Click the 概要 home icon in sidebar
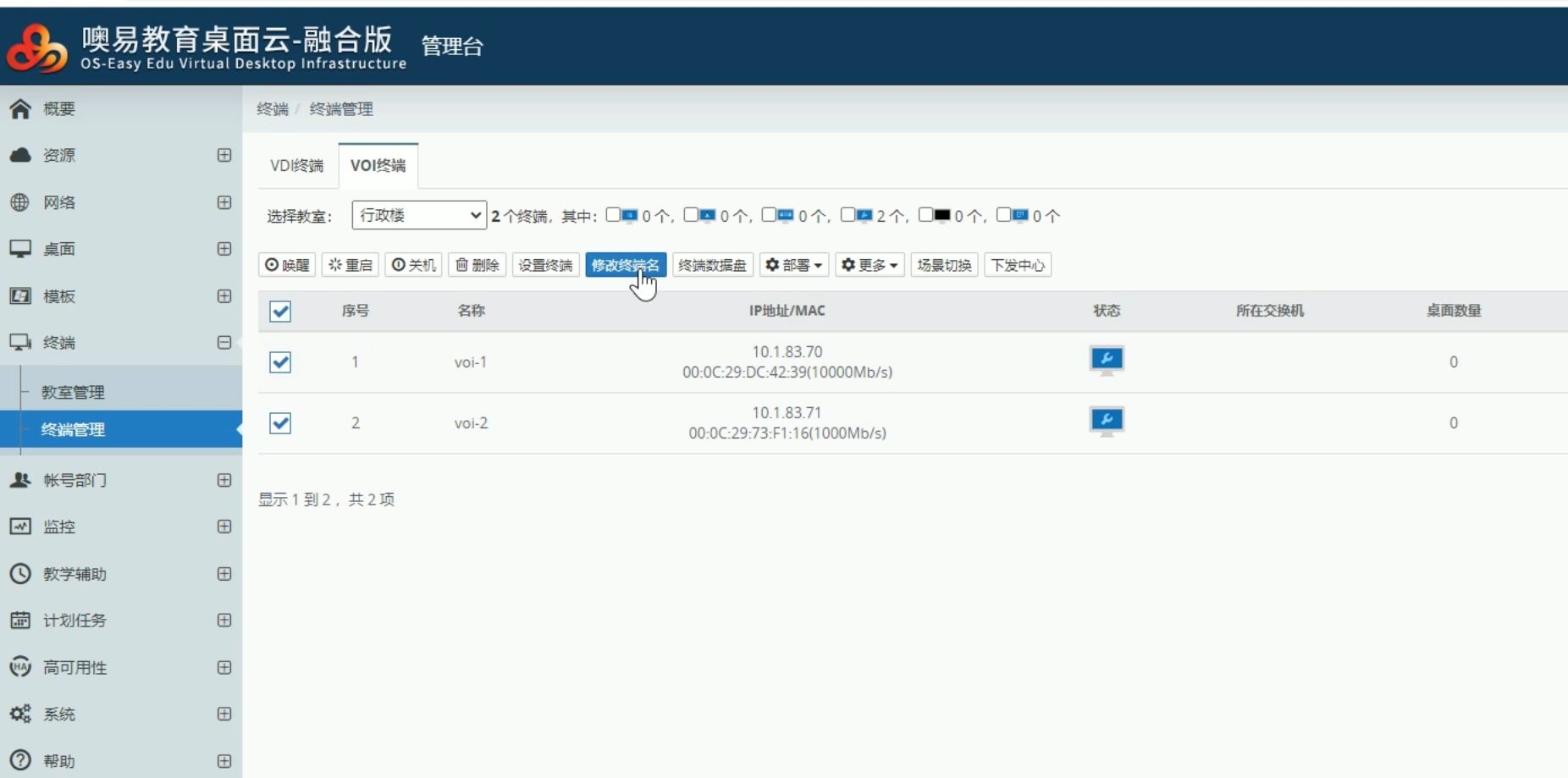 coord(20,109)
